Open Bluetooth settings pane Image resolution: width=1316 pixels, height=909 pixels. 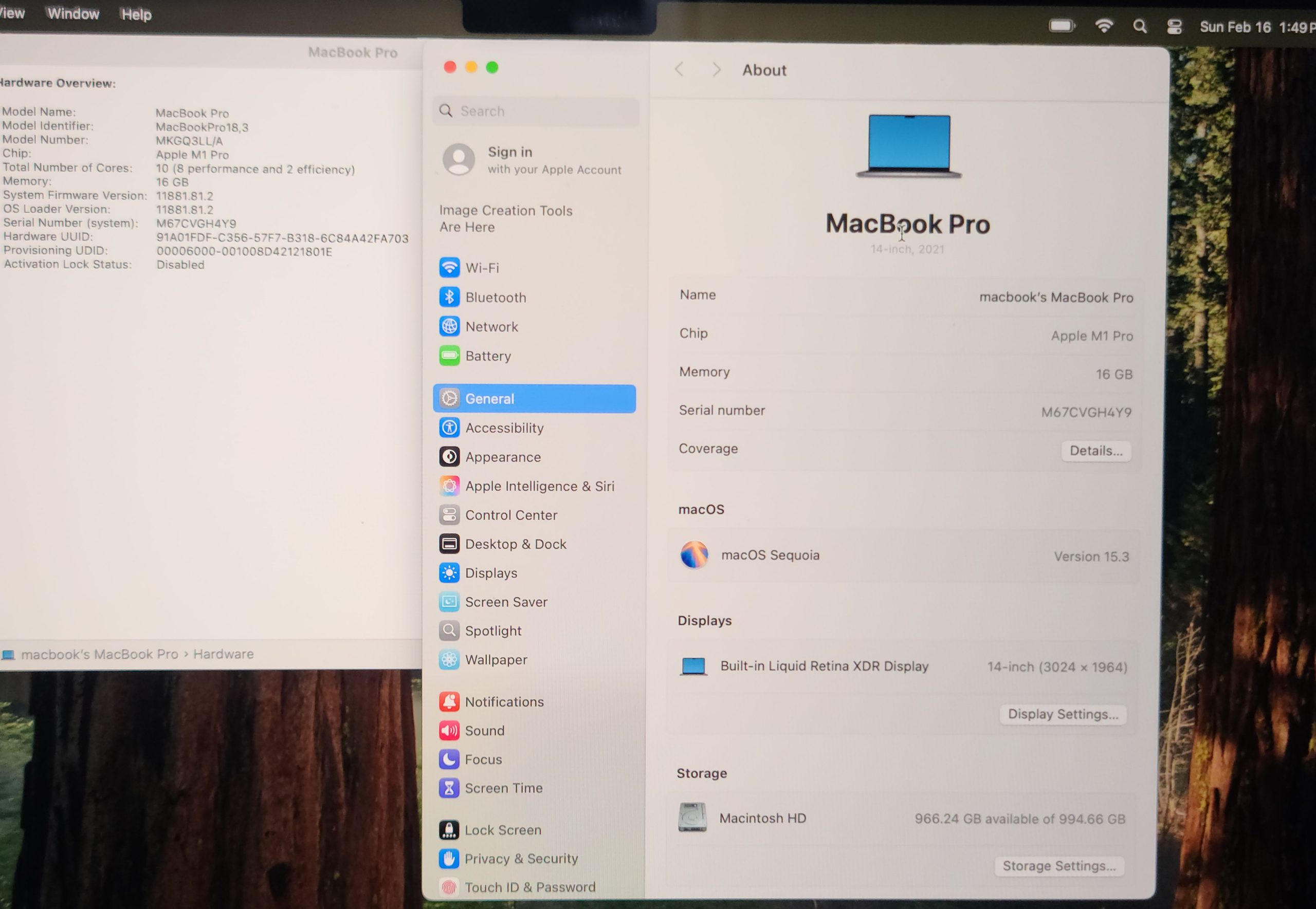pos(495,298)
